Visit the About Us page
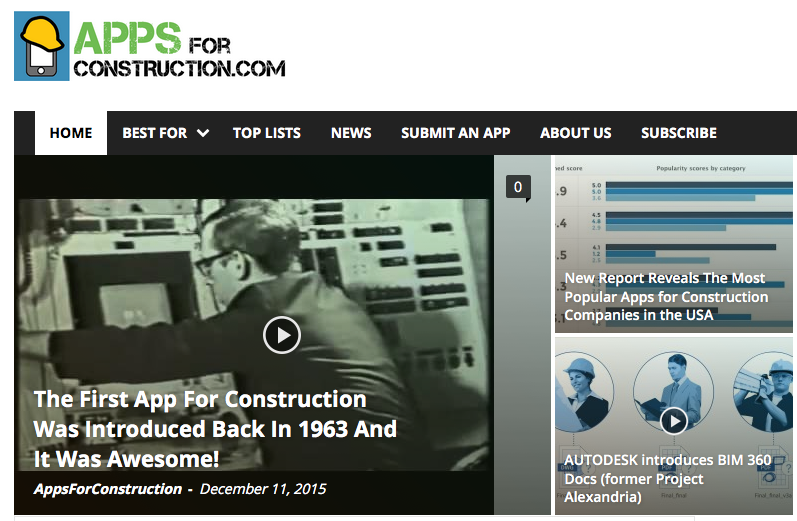Screen dimensions: 797x521 coord(576,133)
